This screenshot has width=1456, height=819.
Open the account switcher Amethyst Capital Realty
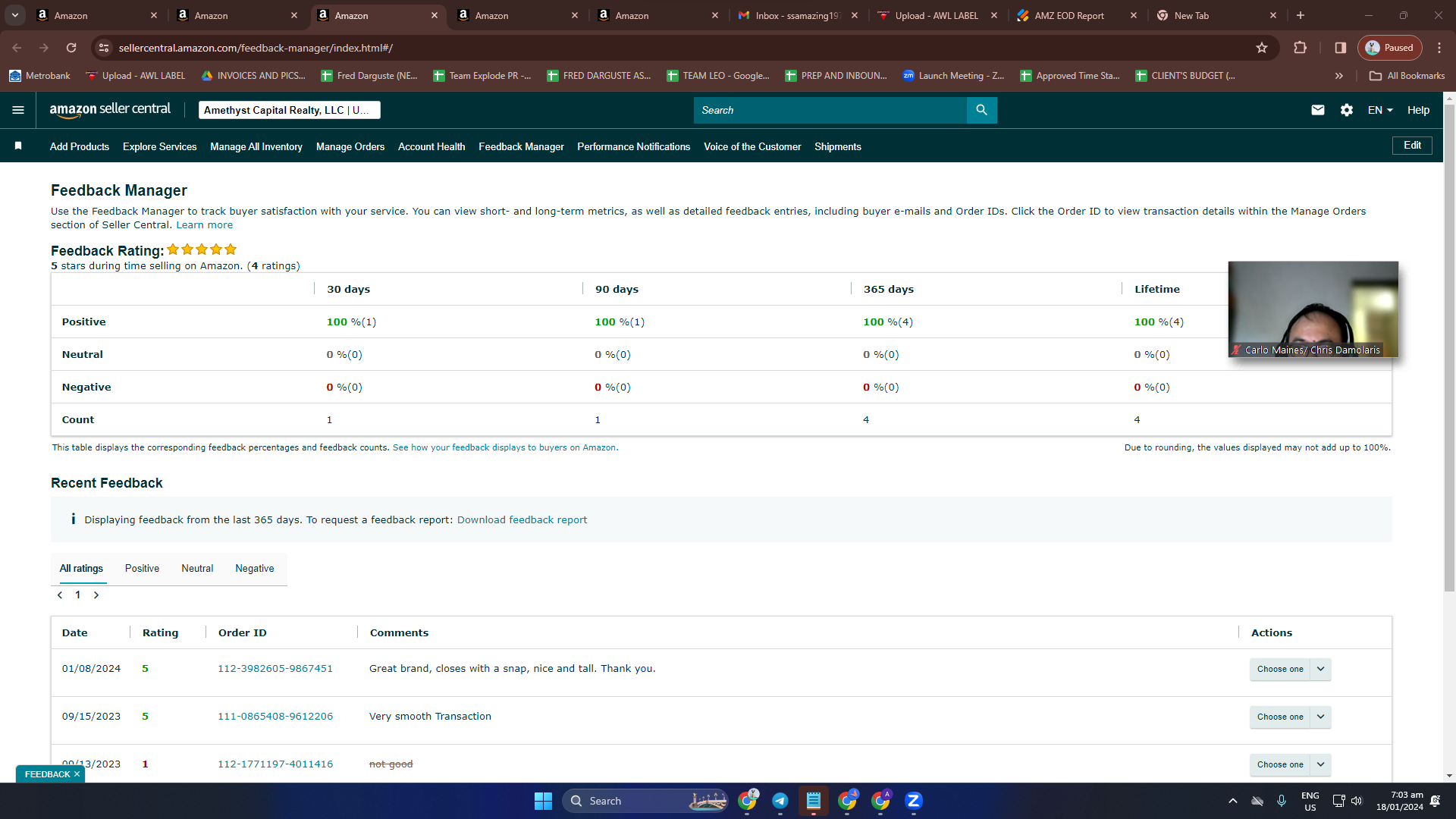tap(289, 110)
